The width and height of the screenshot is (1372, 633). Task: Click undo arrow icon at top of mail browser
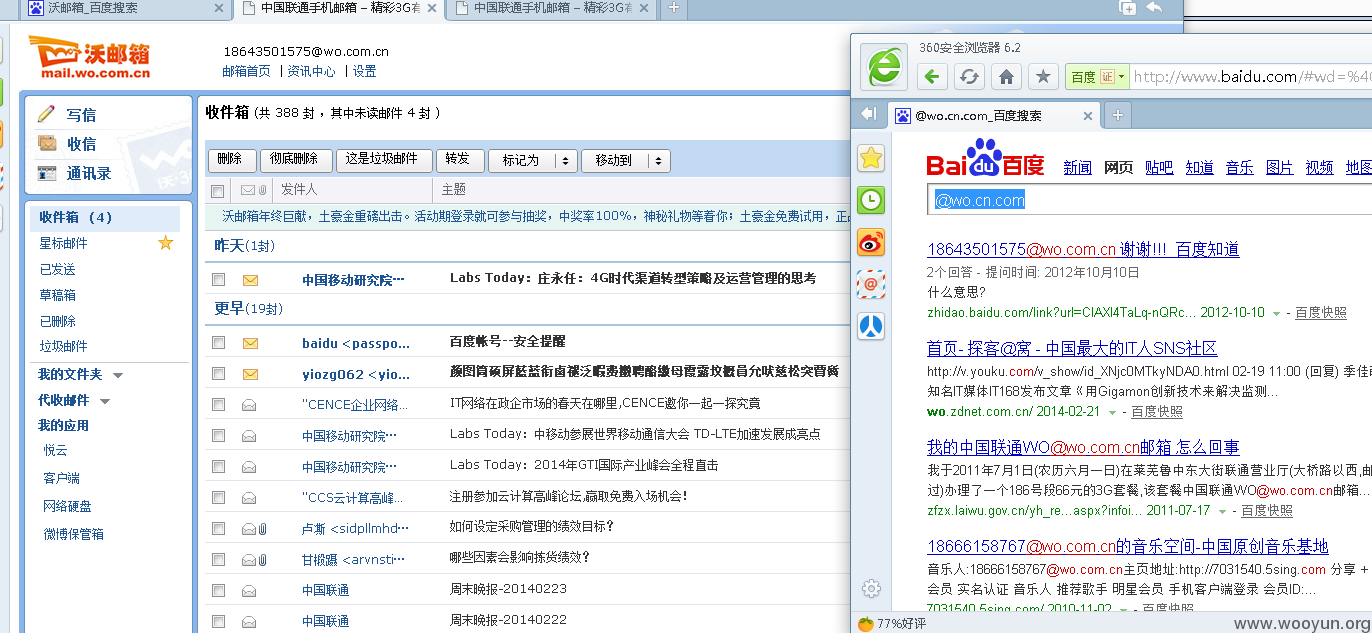click(x=1153, y=8)
